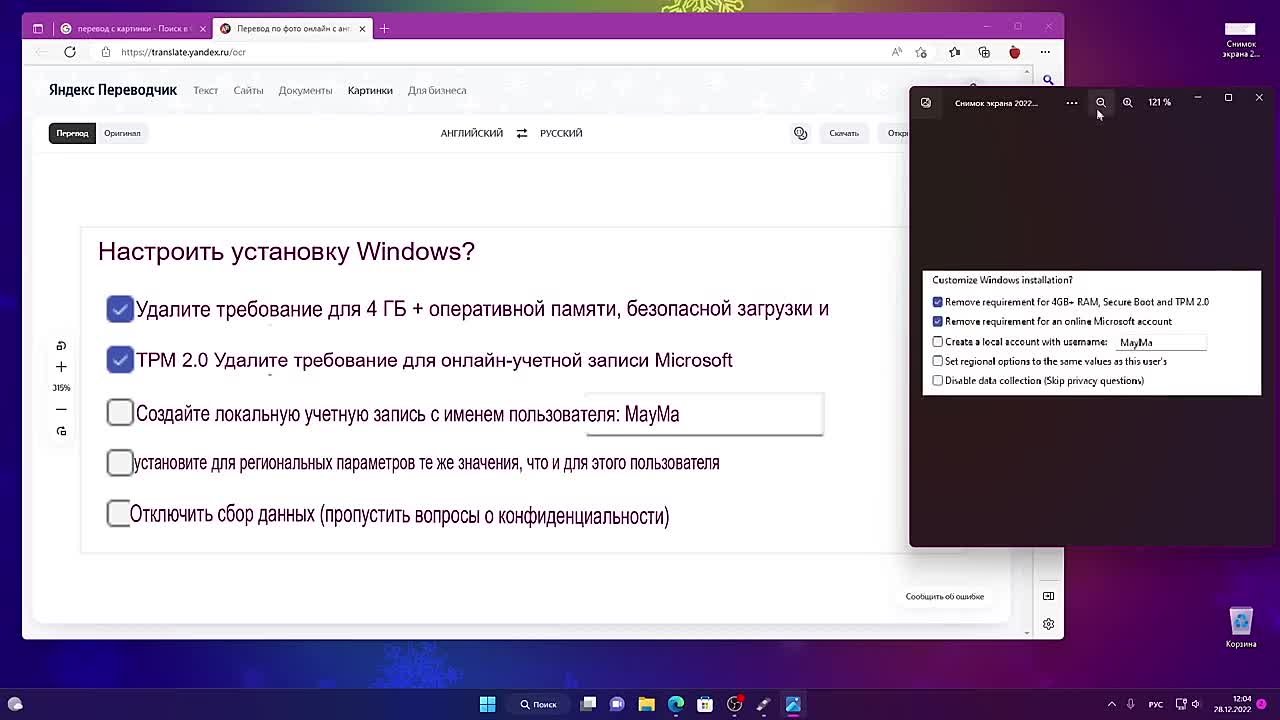Zoom in with the Photos viewer magnifier
This screenshot has width=1280, height=720.
point(1127,102)
